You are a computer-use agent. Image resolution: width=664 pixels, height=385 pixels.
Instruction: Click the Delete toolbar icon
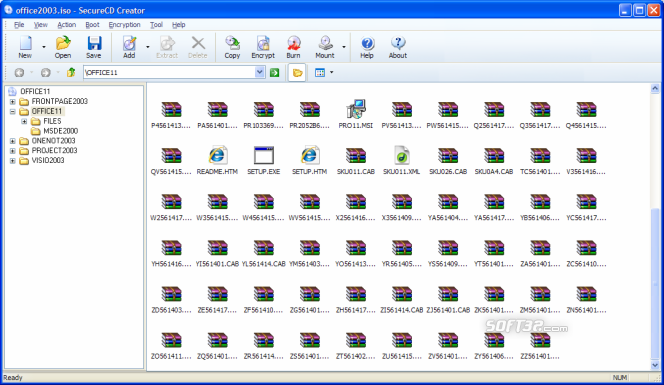pos(198,47)
